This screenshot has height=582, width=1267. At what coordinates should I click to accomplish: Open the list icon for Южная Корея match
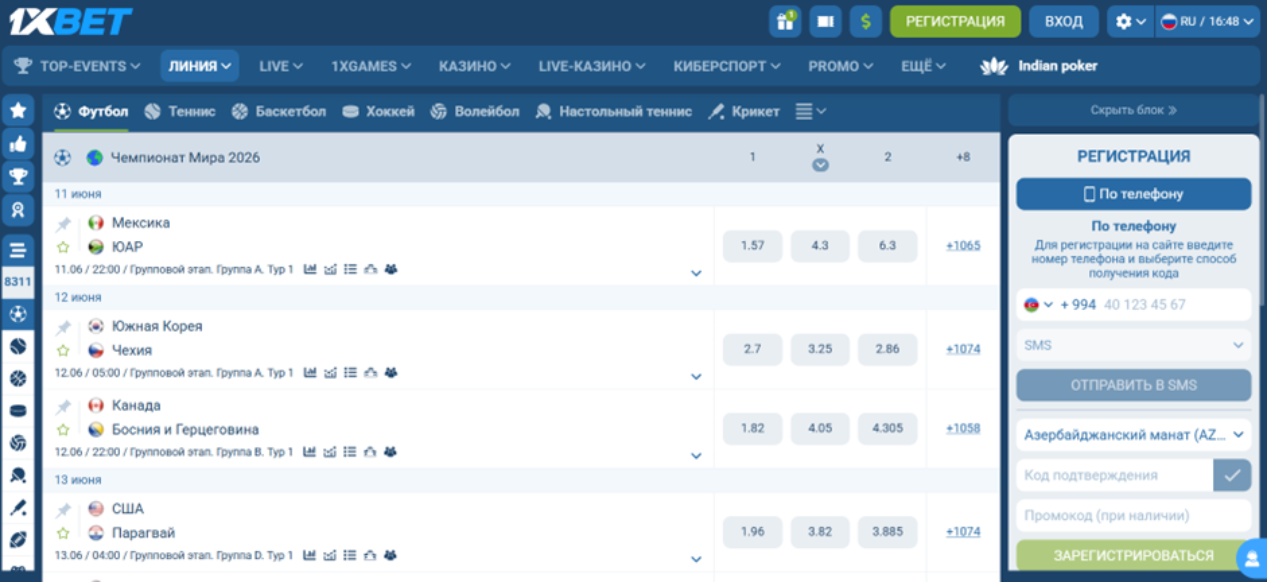pos(350,372)
